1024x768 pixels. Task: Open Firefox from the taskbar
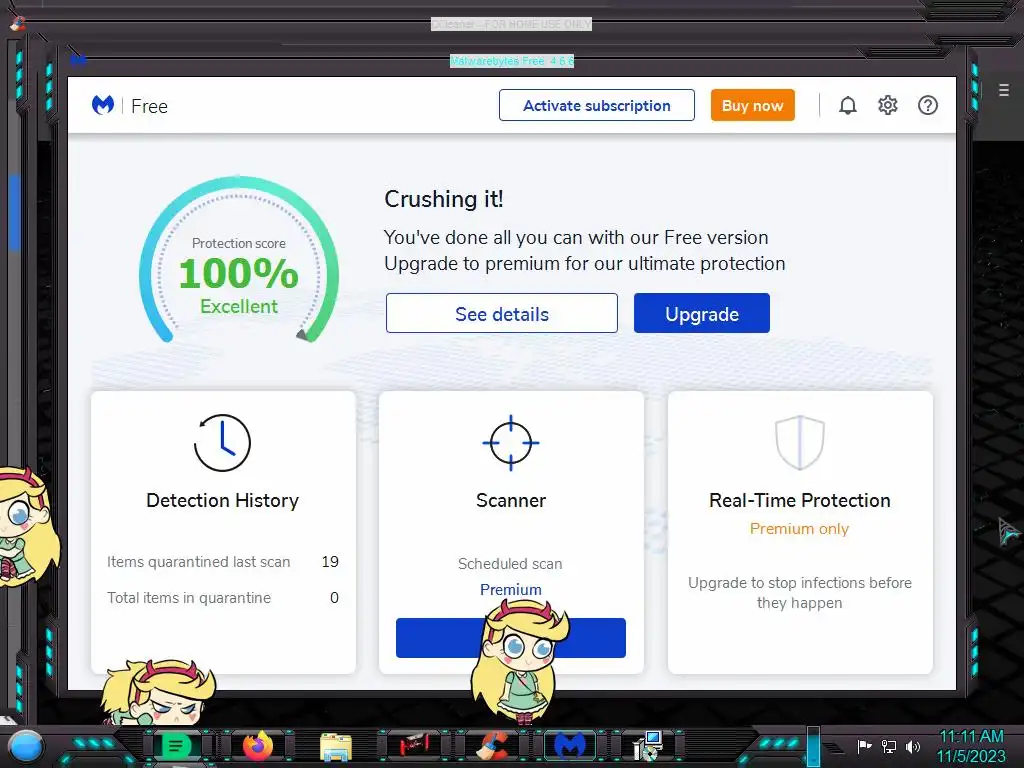258,746
